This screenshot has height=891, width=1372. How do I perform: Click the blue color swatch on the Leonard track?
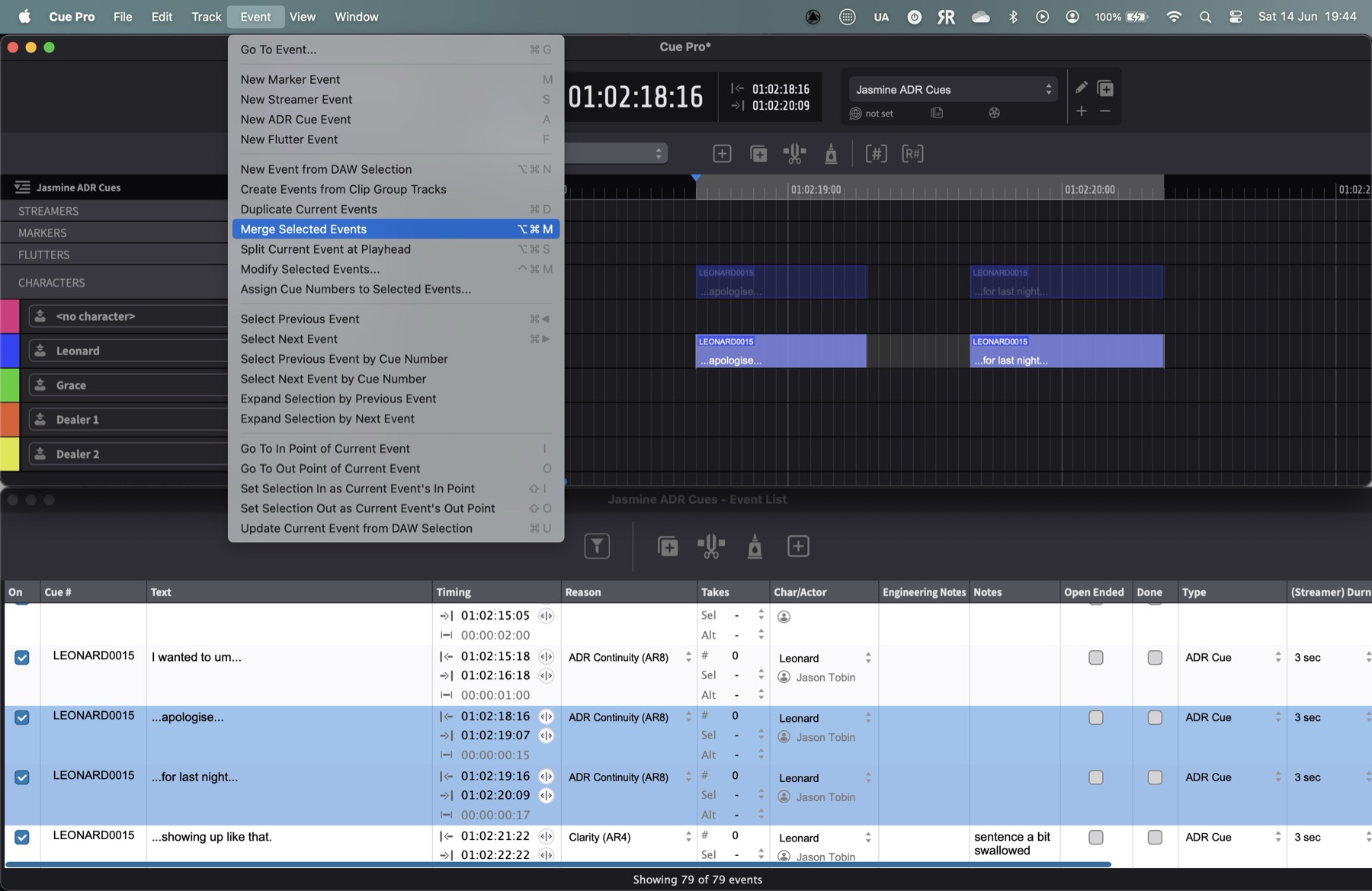(10, 351)
